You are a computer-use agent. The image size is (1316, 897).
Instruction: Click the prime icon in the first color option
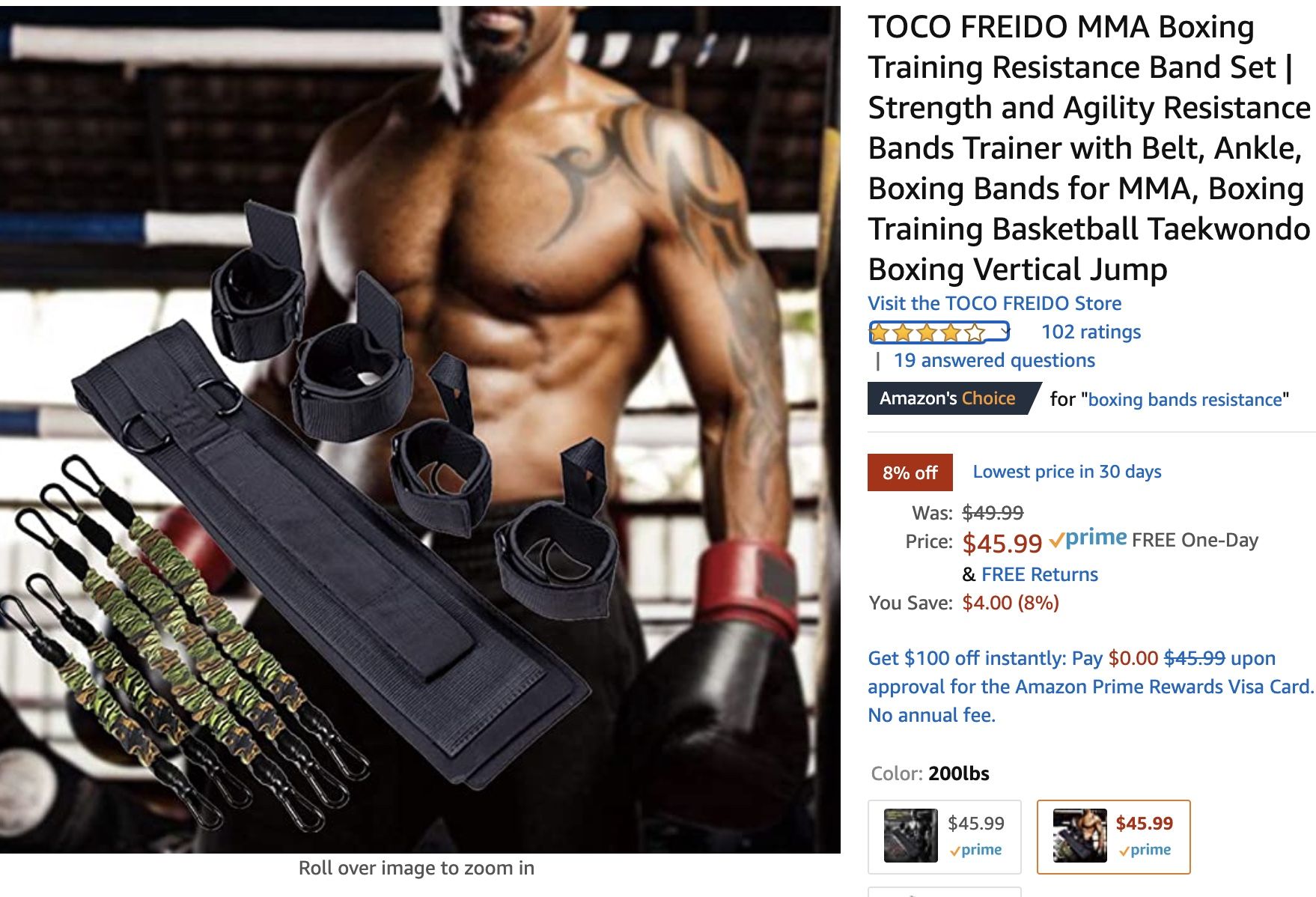[975, 850]
